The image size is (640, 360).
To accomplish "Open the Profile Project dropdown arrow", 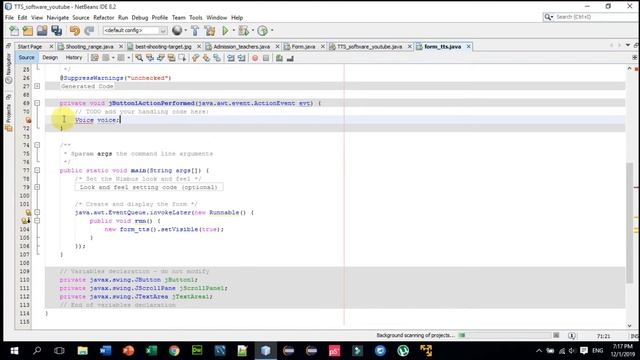I will [272, 31].
